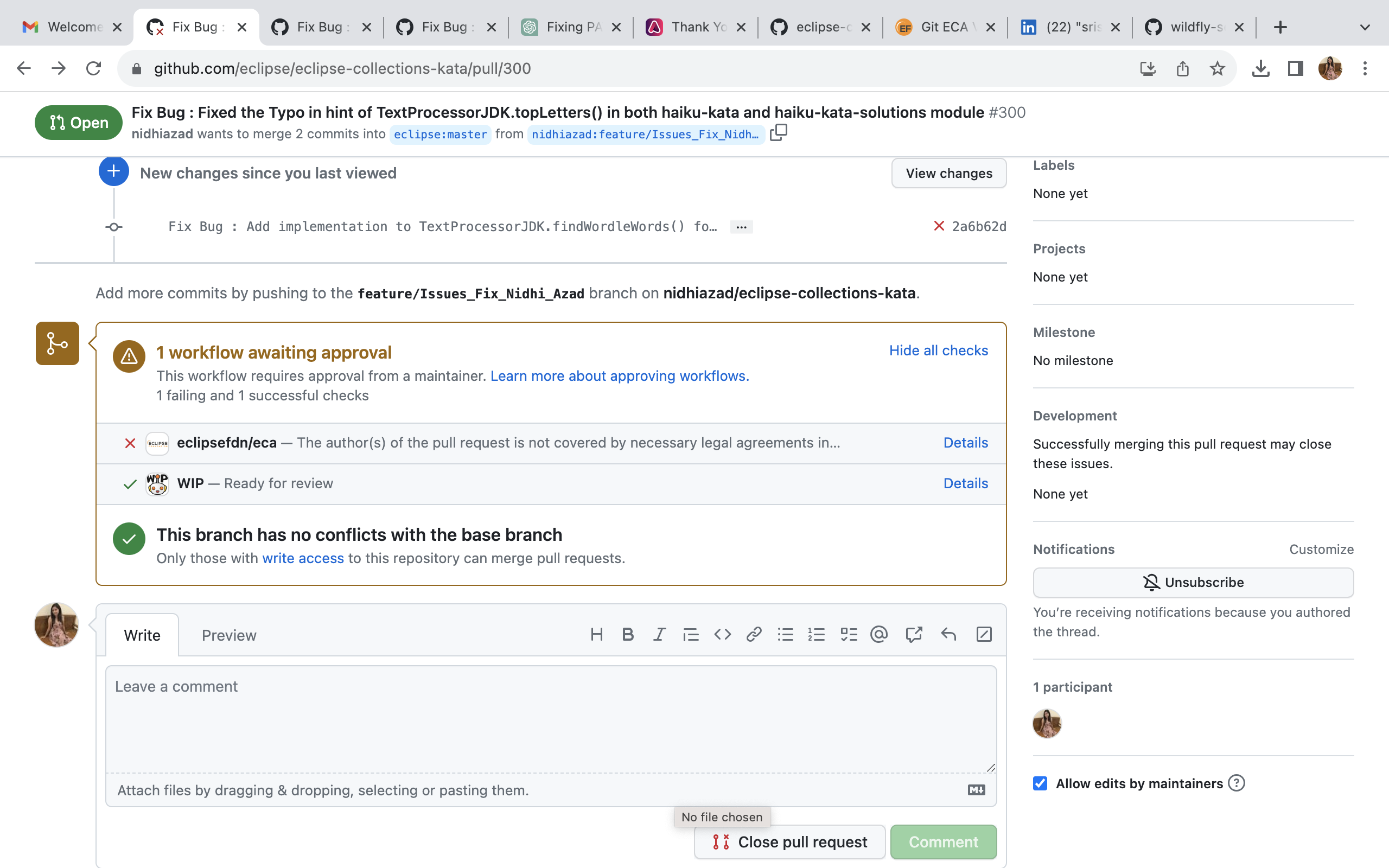Switch to the Preview tab

coord(228,635)
